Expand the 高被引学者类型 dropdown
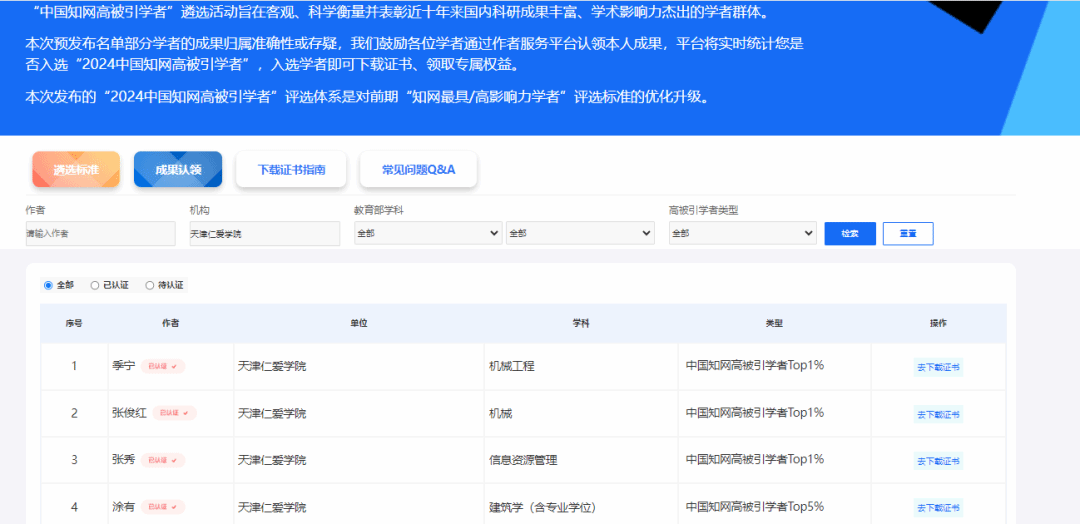The height and width of the screenshot is (524, 1080). point(743,233)
